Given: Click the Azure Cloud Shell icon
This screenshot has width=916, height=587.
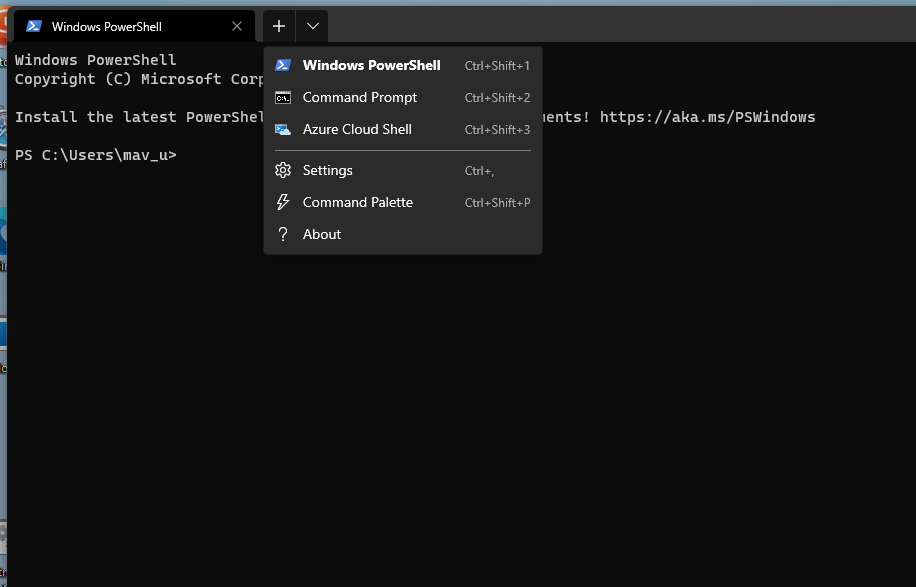Looking at the screenshot, I should (x=283, y=129).
